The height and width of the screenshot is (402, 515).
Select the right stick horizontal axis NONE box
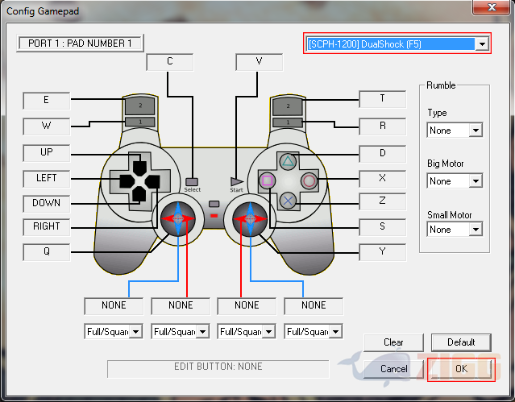pyautogui.click(x=246, y=306)
